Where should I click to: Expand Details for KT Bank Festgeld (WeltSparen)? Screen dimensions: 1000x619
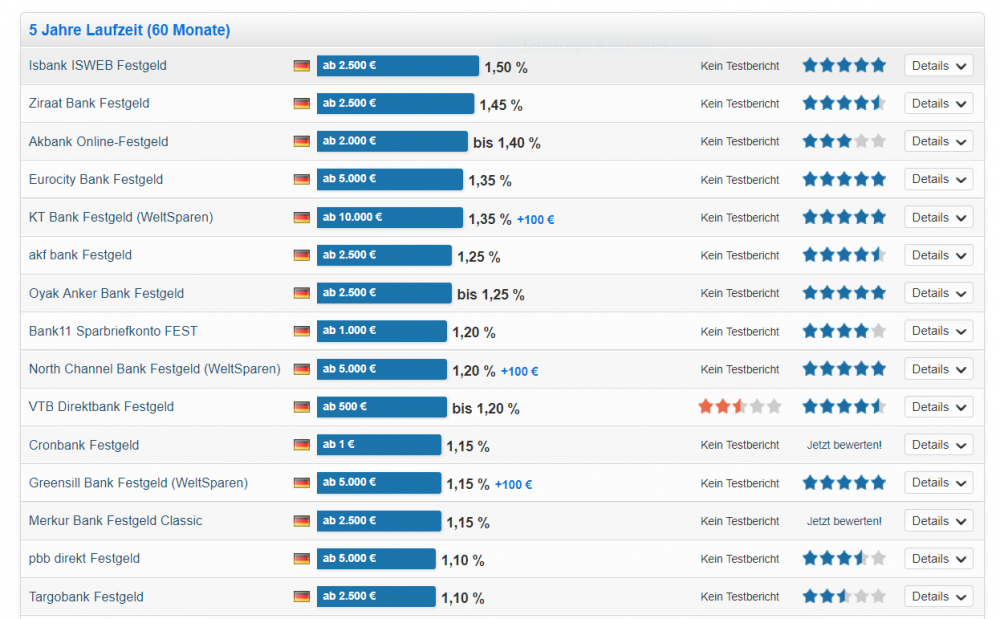939,217
